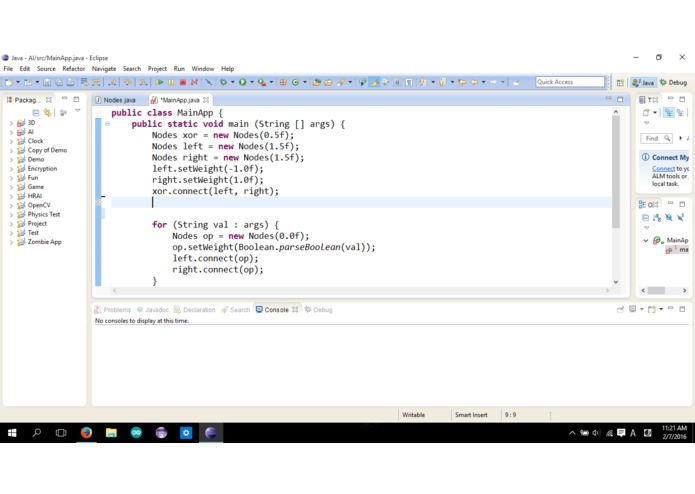Click the Arduino taskbar icon
The height and width of the screenshot is (494, 695).
(136, 432)
